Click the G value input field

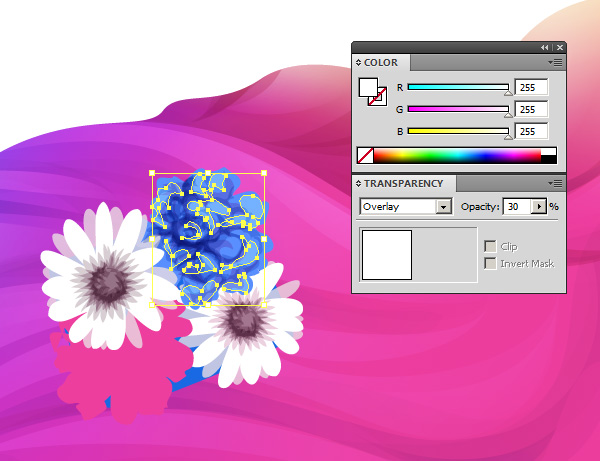(530, 109)
